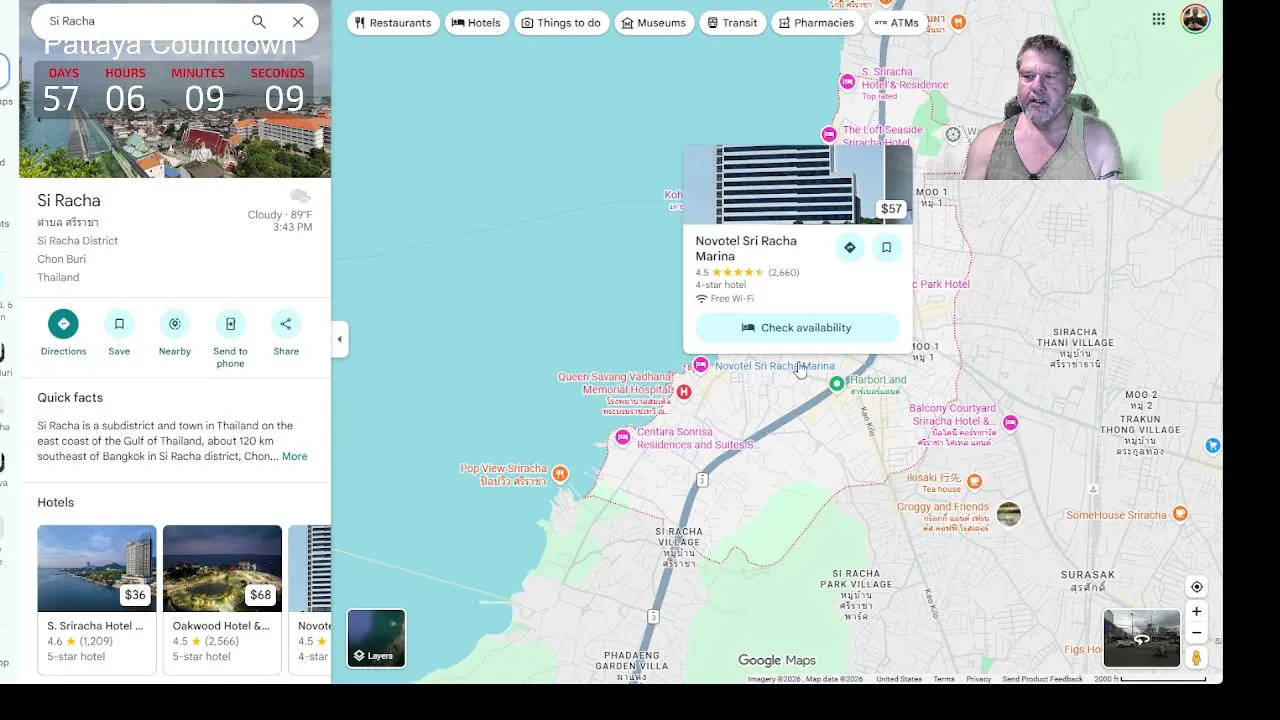This screenshot has height=720, width=1280.
Task: Show your current location on the map
Action: coord(1196,587)
